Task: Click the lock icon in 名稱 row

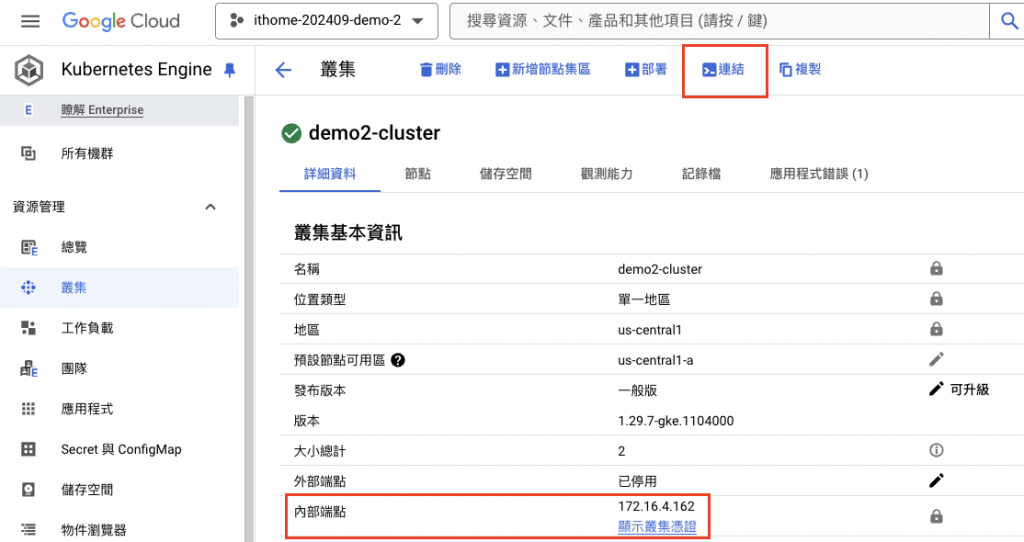Action: point(936,268)
